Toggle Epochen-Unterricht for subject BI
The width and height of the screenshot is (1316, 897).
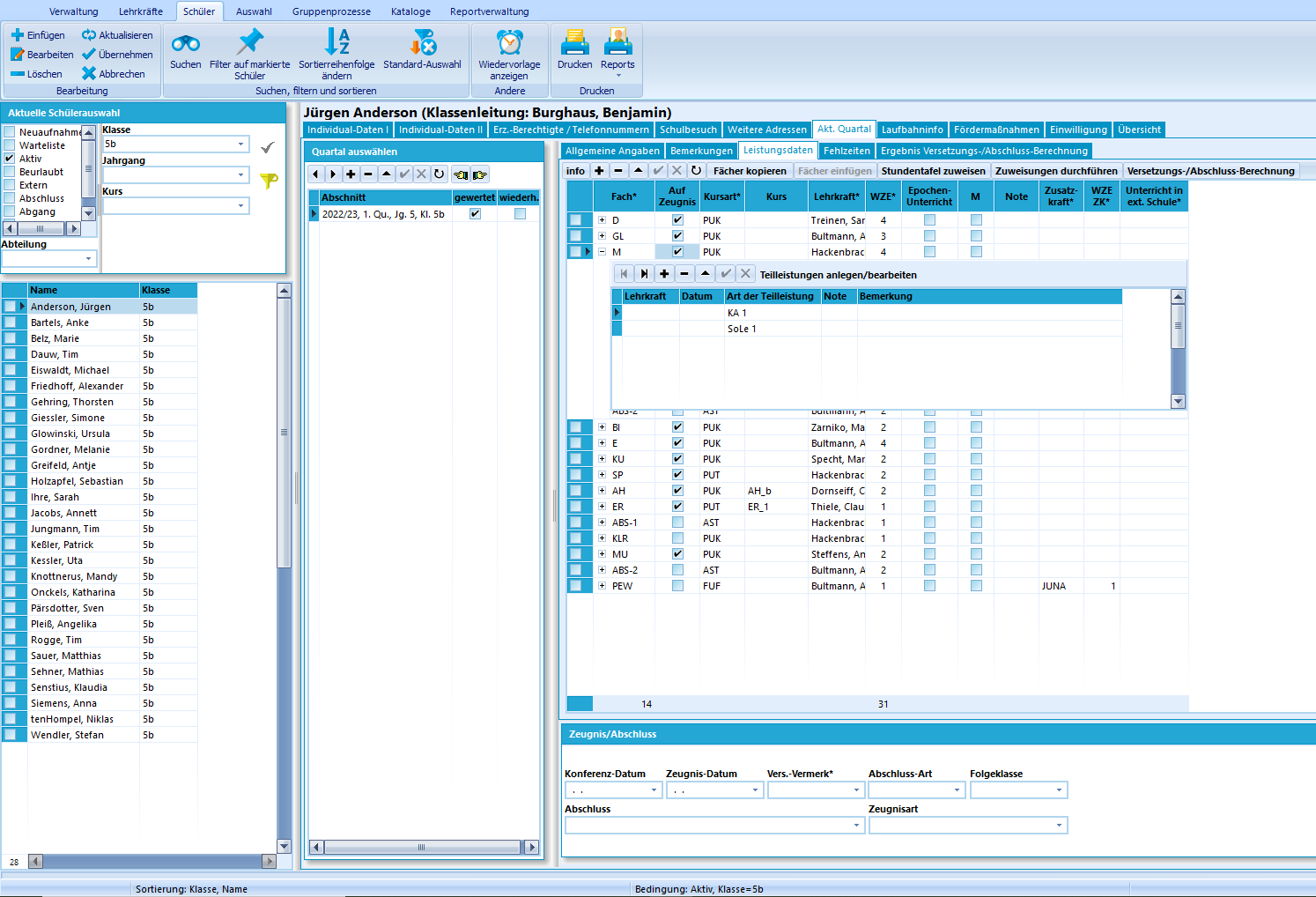pyautogui.click(x=929, y=427)
